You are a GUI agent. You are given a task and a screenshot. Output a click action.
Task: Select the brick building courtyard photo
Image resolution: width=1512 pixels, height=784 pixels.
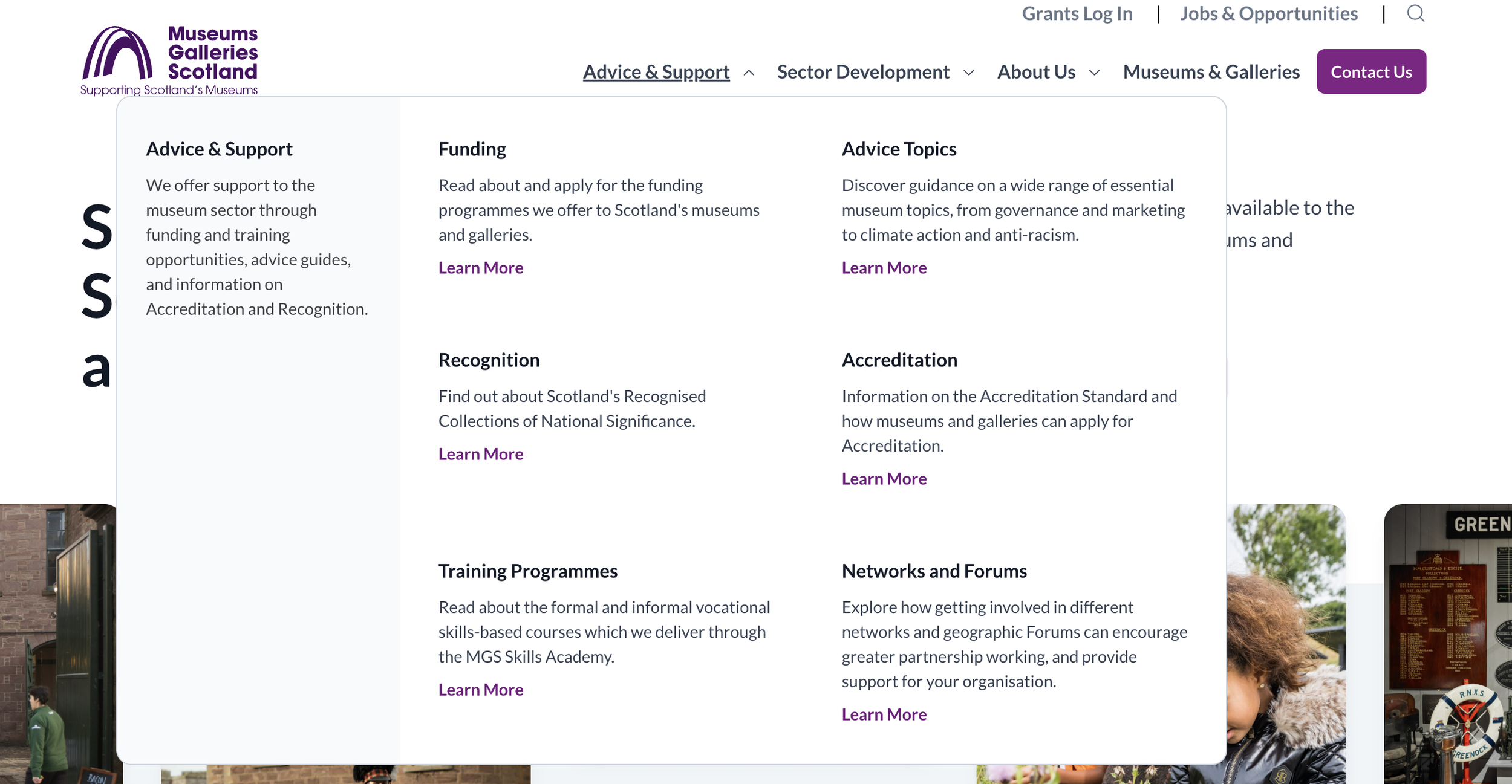click(59, 644)
